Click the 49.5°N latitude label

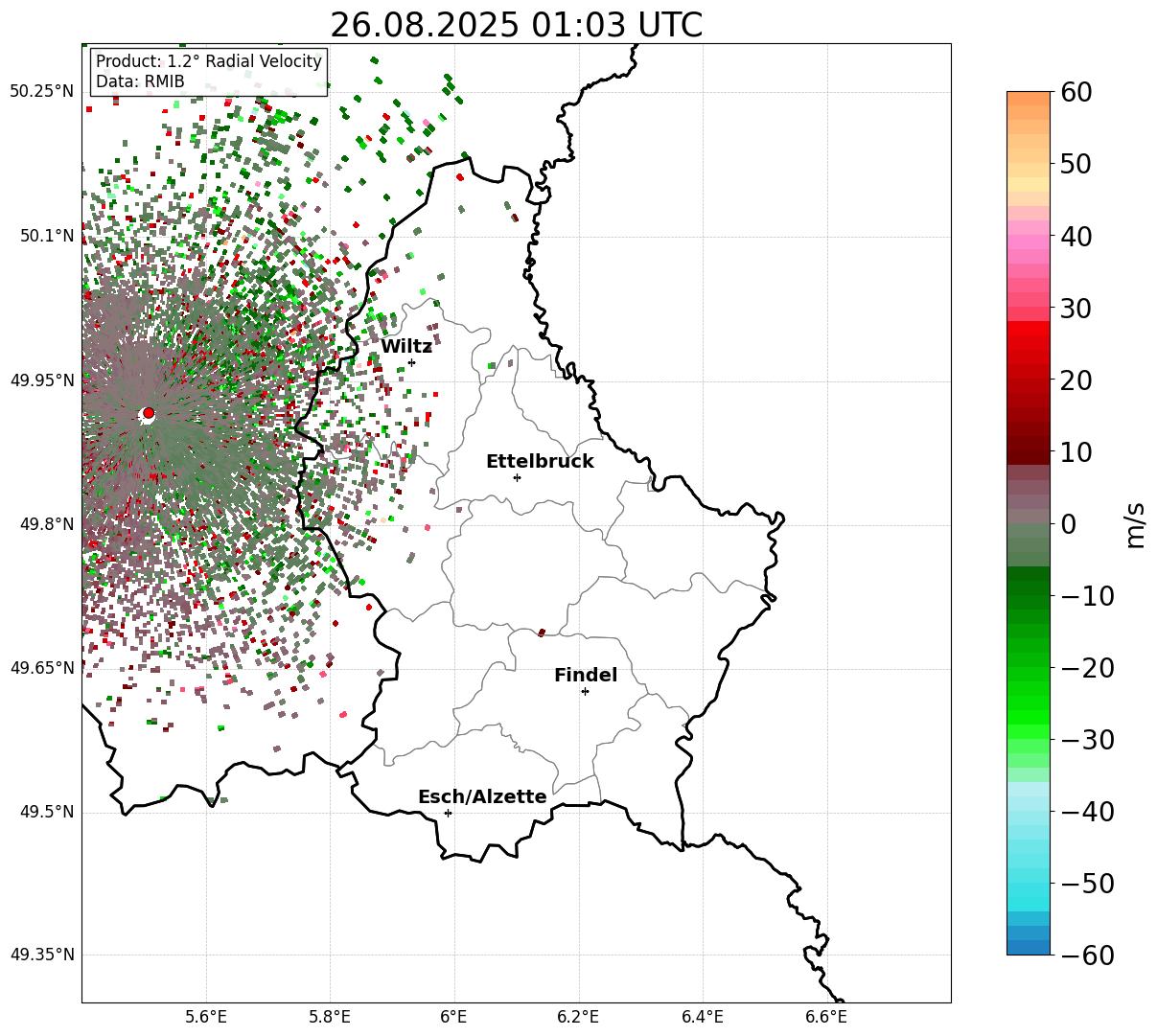pos(46,812)
